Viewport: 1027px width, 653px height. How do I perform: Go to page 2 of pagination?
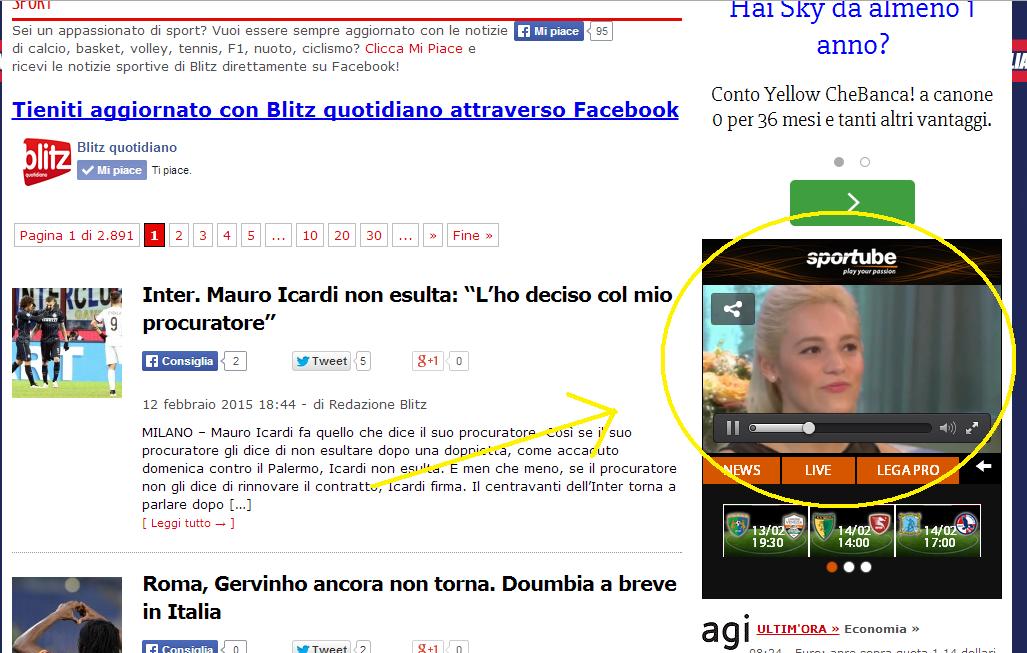pyautogui.click(x=179, y=235)
